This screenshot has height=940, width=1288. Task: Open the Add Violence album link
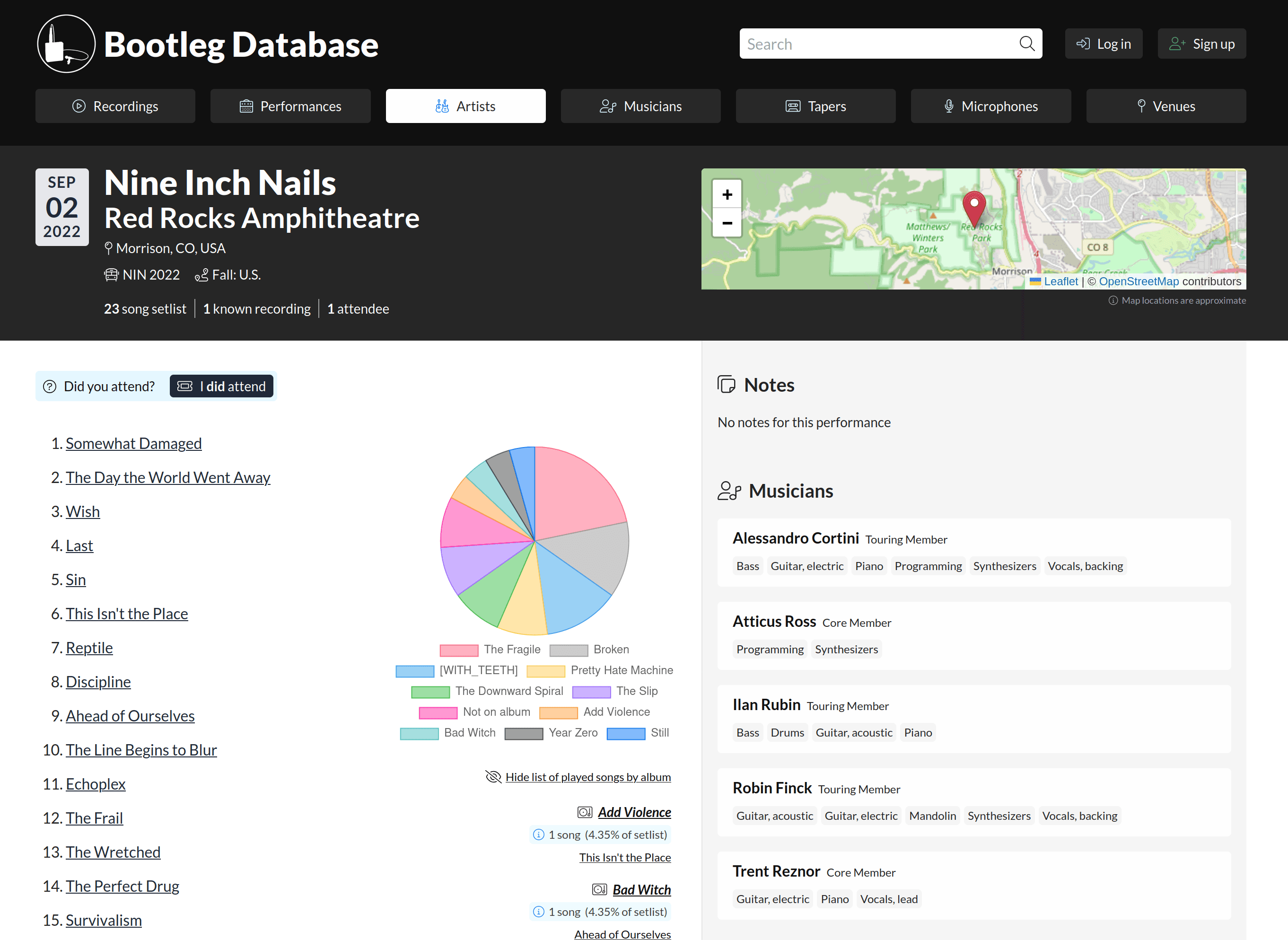(634, 812)
